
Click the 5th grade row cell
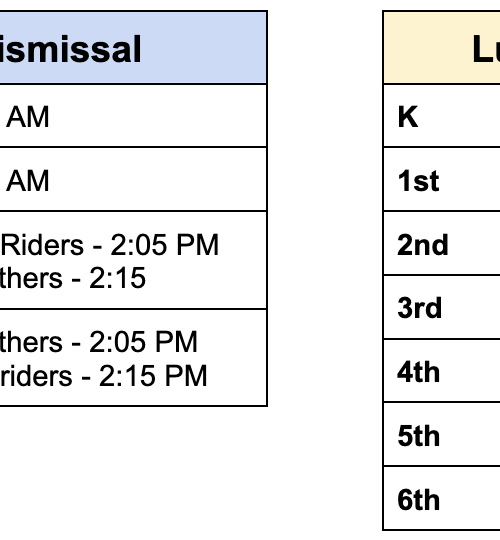tap(442, 434)
